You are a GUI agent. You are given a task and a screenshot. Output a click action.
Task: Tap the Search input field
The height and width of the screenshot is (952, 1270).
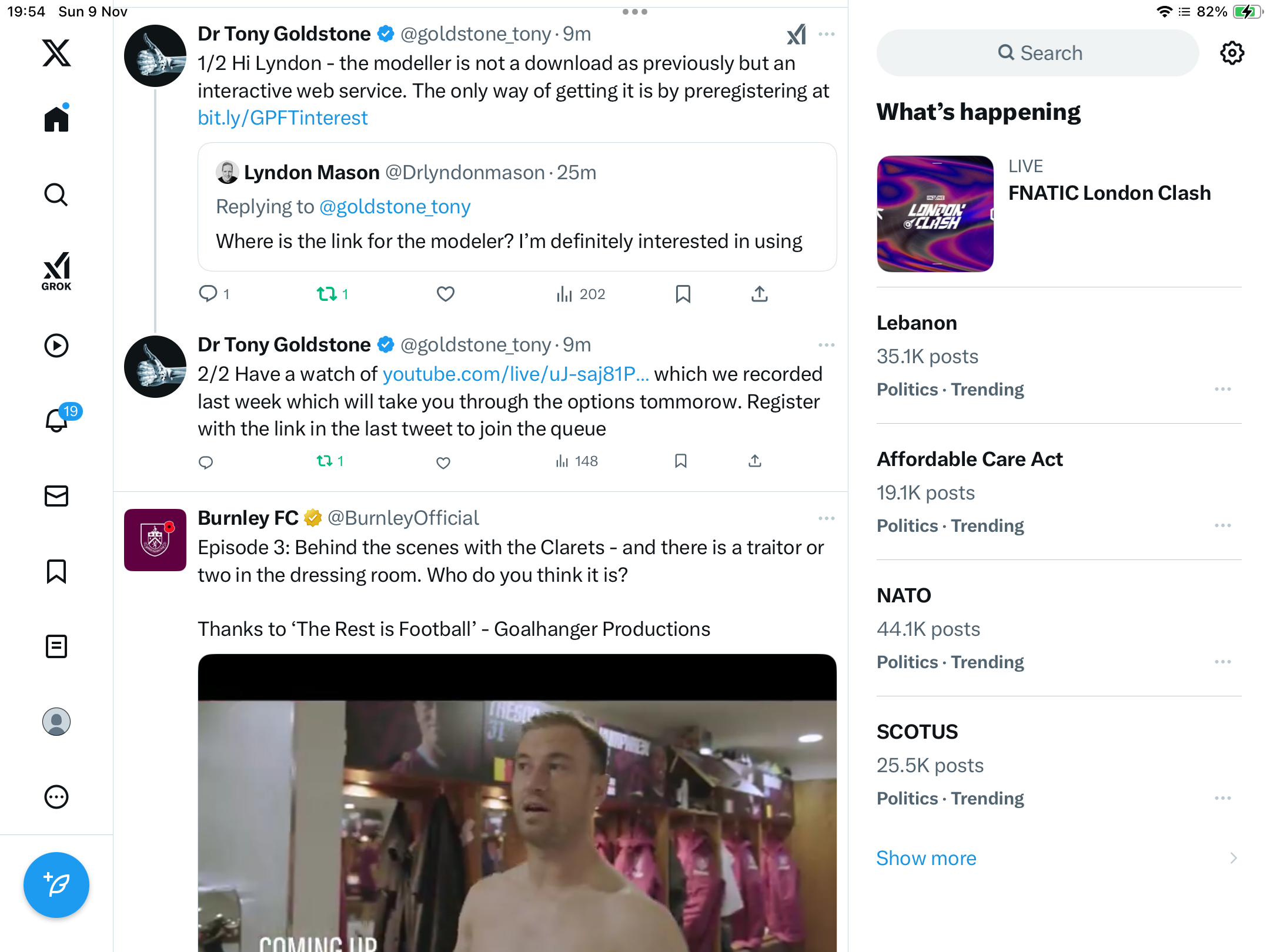click(x=1038, y=53)
